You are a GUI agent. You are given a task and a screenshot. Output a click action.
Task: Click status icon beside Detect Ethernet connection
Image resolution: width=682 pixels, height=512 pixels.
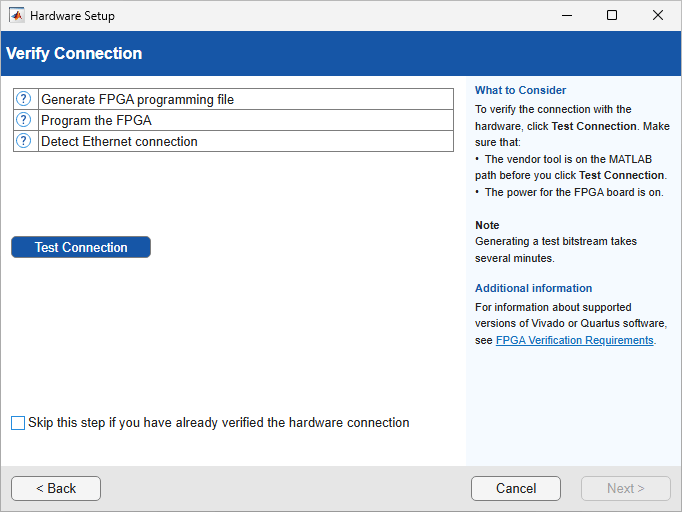(23, 141)
